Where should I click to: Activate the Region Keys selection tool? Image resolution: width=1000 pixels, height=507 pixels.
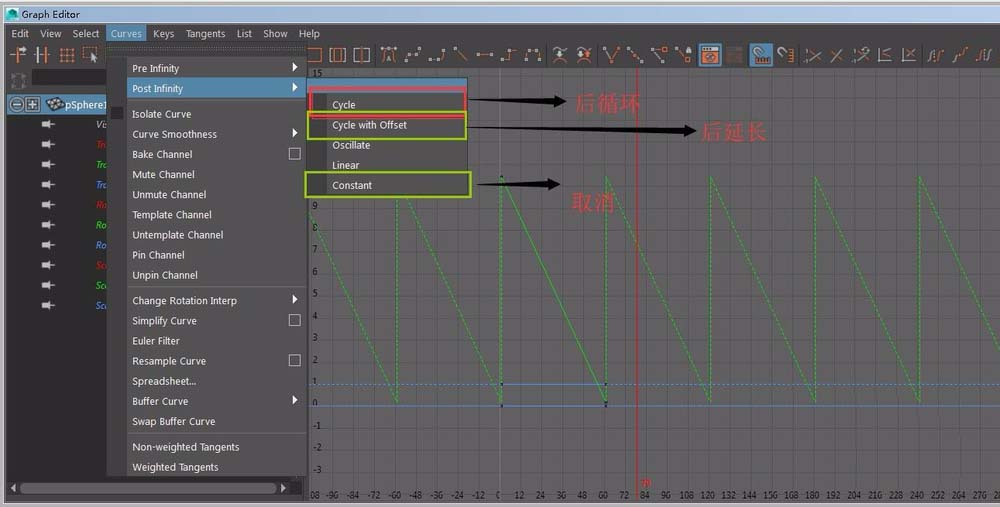[92, 55]
